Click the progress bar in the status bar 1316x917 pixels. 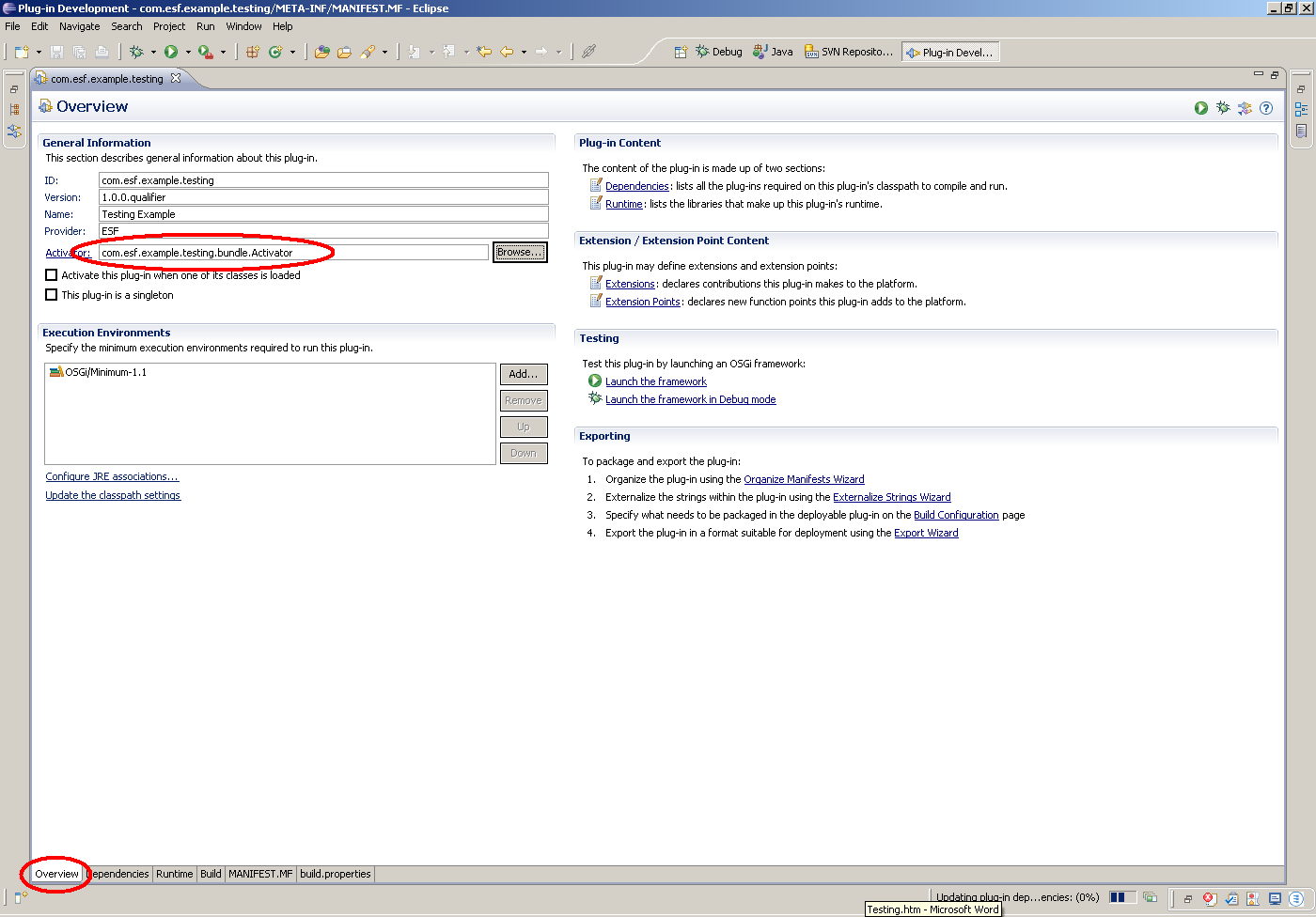1122,897
